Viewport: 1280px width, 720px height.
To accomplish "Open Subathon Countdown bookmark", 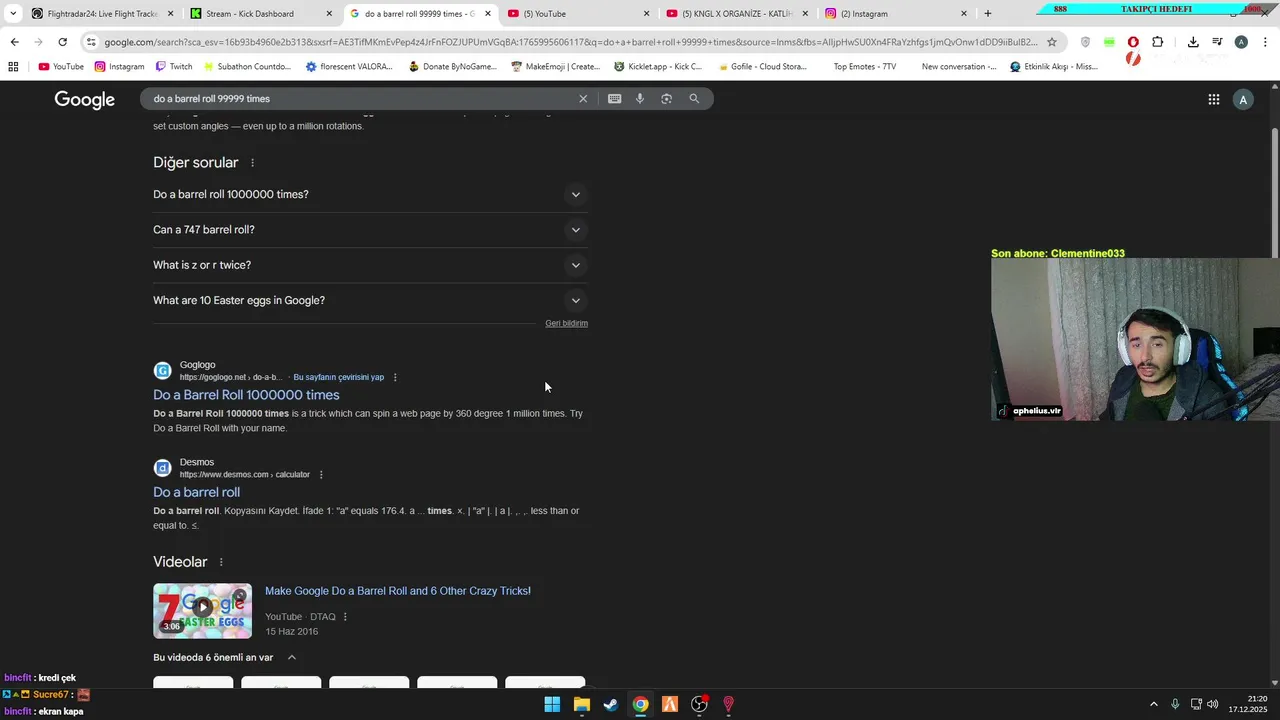I will pos(247,67).
